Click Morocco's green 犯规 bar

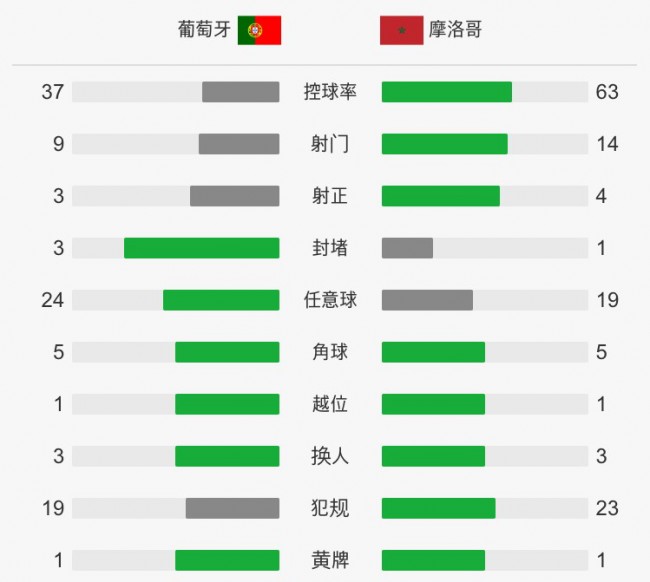[438, 508]
